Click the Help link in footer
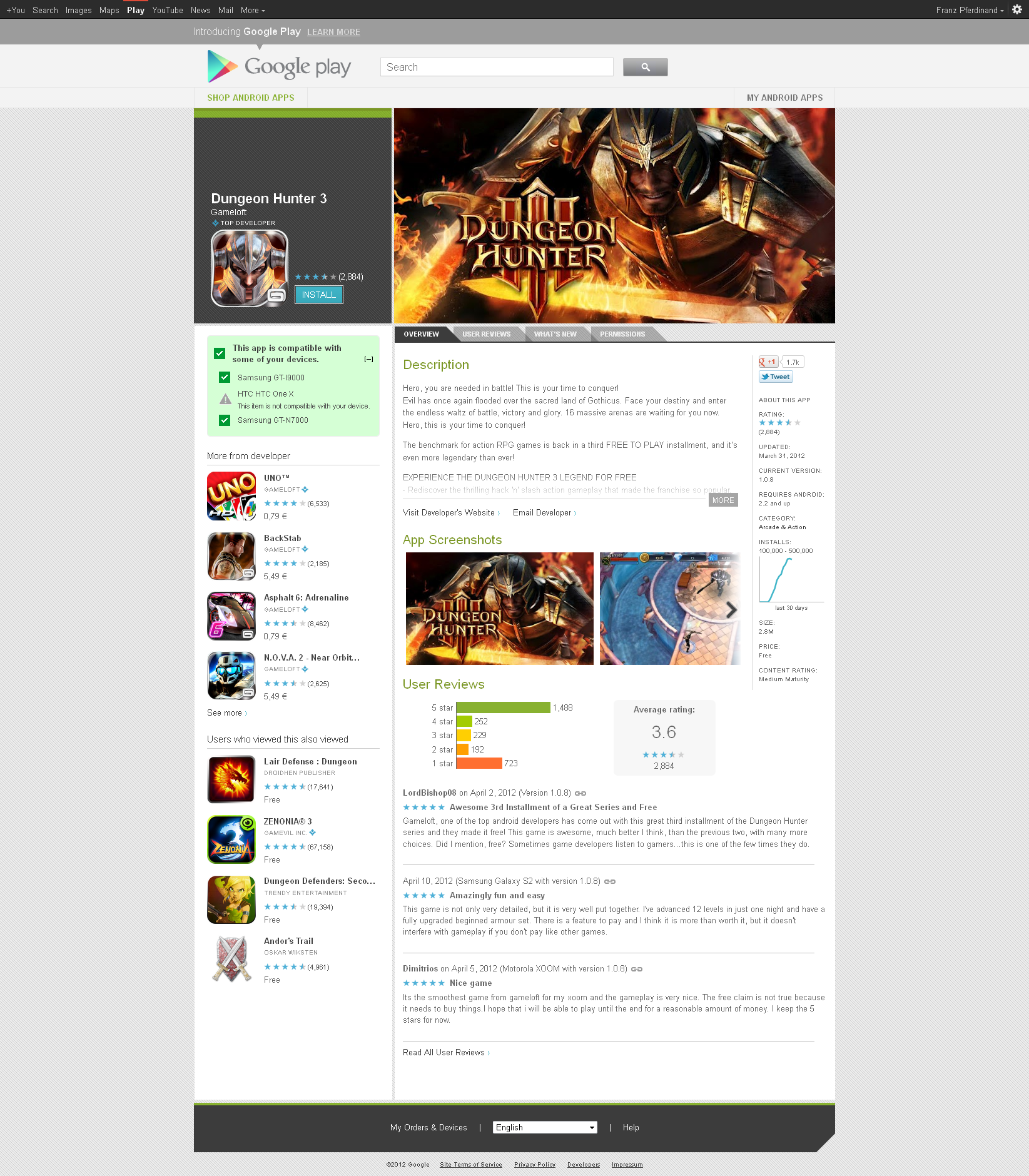The image size is (1029, 1176). [x=631, y=1127]
